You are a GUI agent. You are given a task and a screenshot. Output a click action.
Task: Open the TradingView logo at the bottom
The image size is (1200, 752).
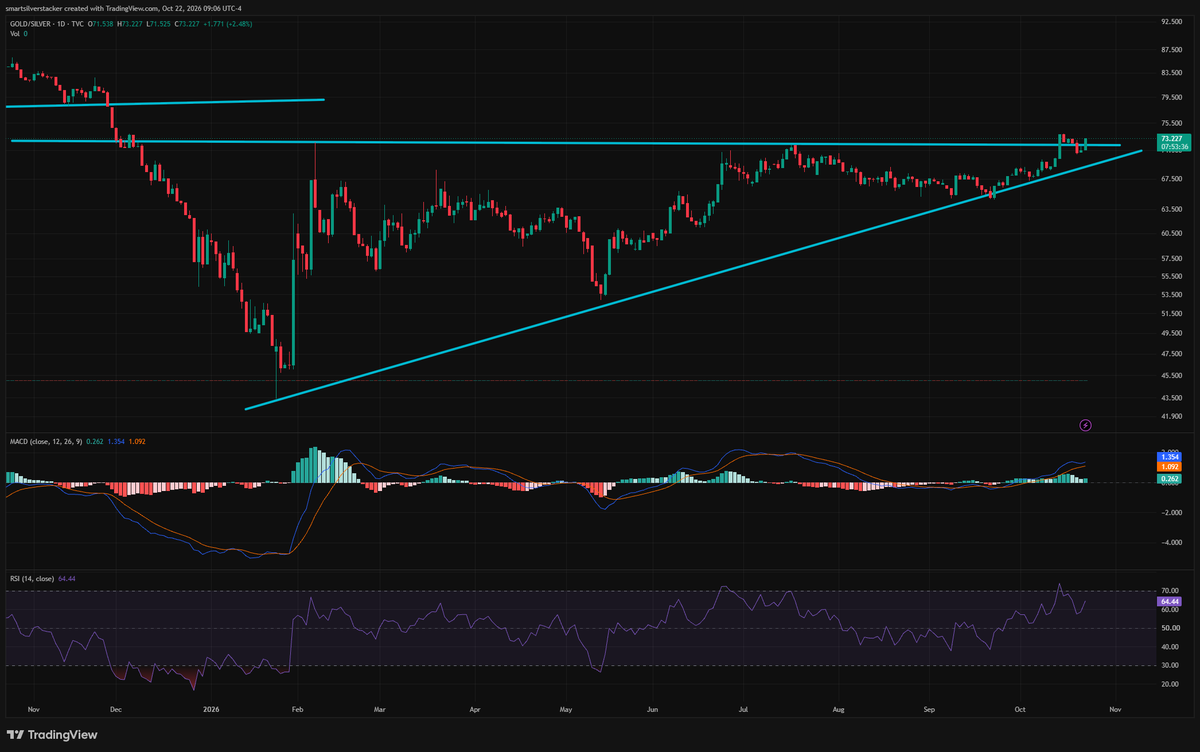(x=53, y=734)
